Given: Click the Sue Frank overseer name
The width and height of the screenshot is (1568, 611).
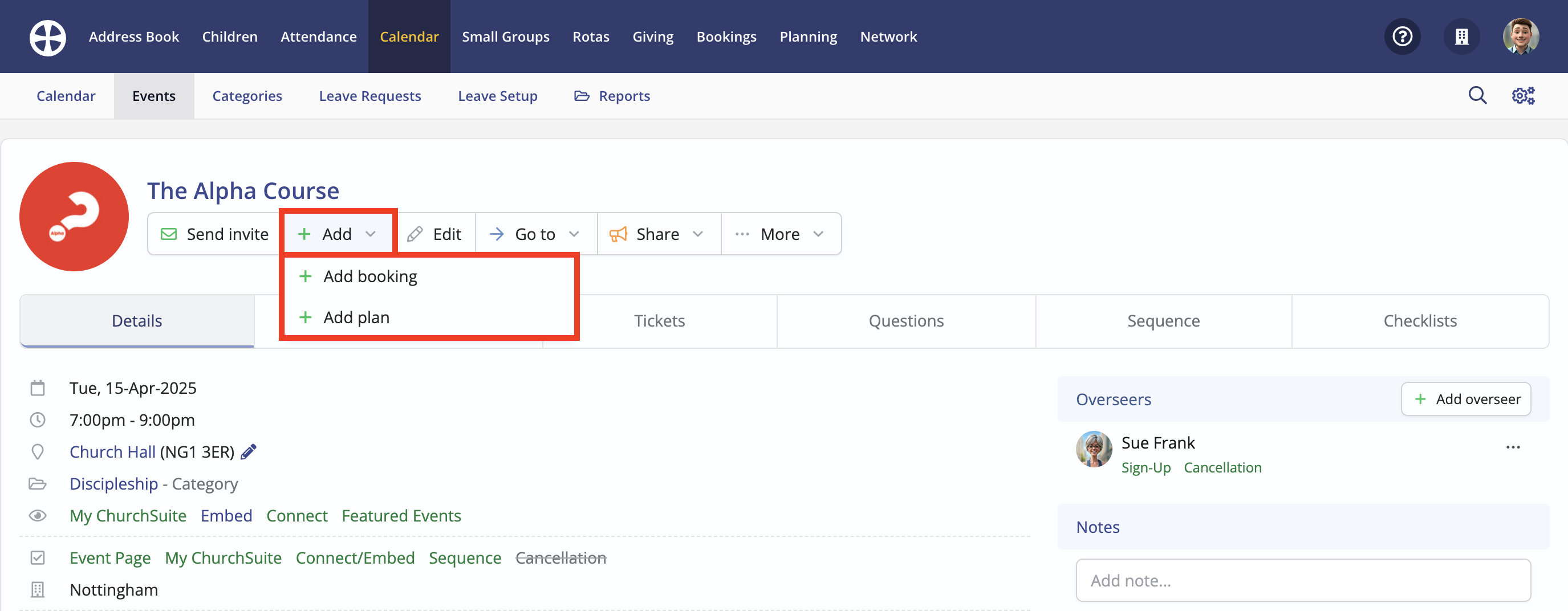Looking at the screenshot, I should pyautogui.click(x=1157, y=442).
